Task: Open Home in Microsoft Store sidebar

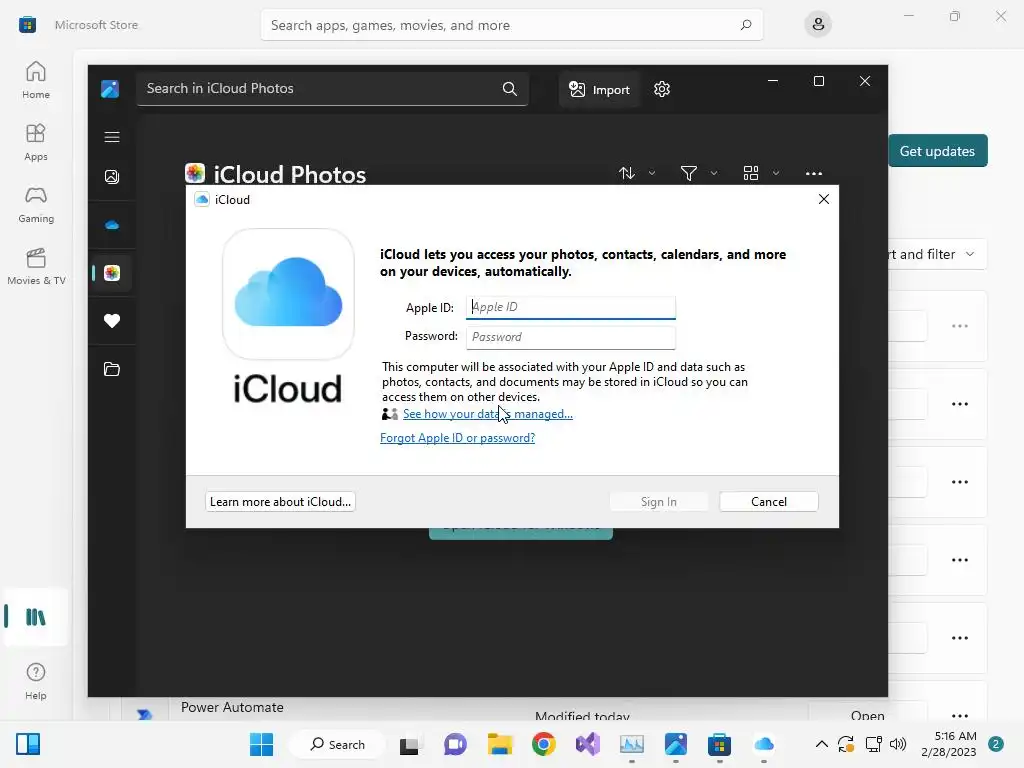Action: 36,80
